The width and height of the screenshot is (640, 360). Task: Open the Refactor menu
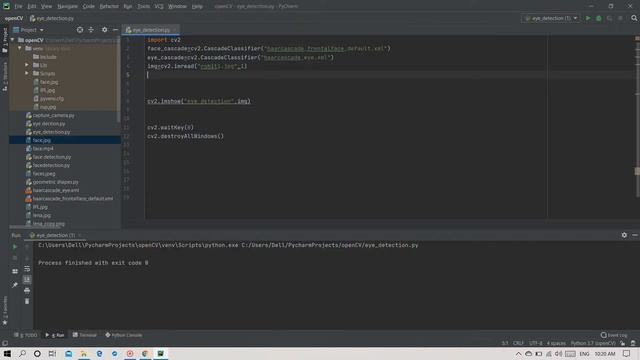click(x=109, y=7)
